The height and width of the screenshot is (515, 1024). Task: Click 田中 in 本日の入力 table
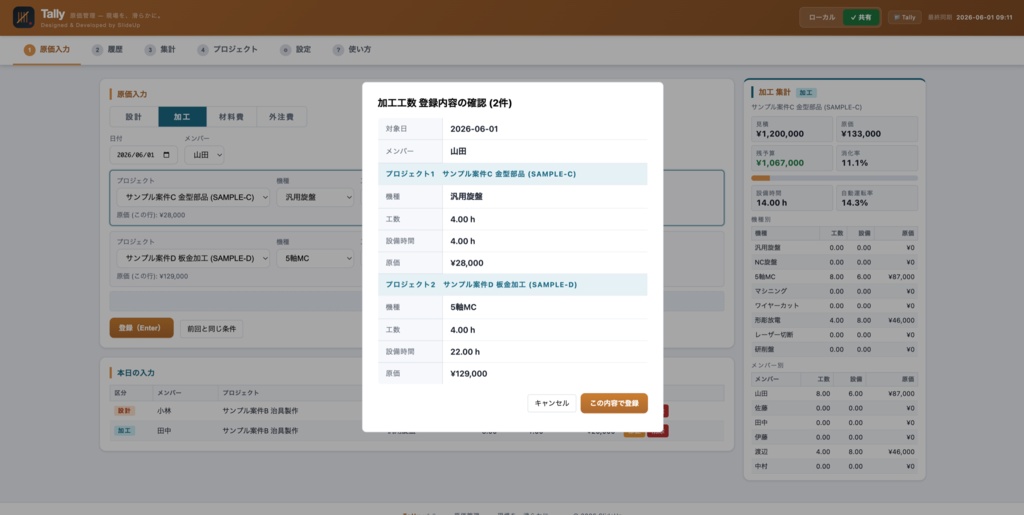coord(164,431)
